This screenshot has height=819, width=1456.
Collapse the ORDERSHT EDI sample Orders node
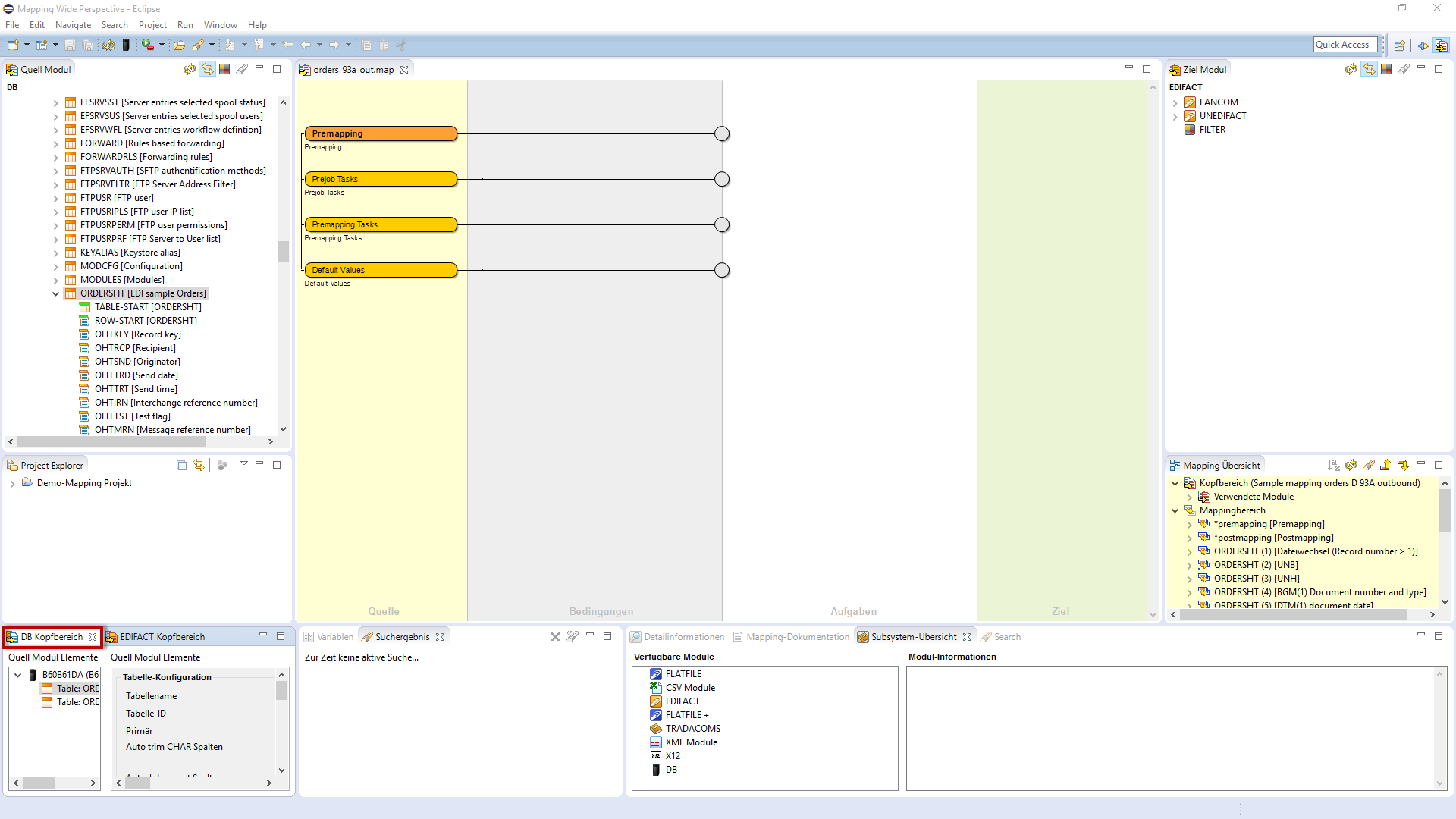[x=55, y=293]
